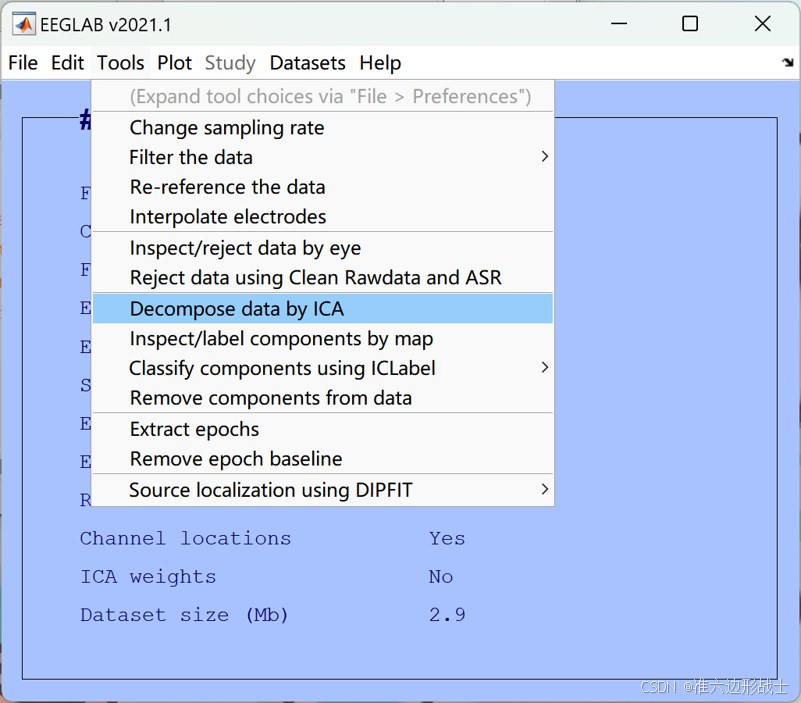Image resolution: width=801 pixels, height=703 pixels.
Task: Minimize the EEGLAB window
Action: coord(619,24)
